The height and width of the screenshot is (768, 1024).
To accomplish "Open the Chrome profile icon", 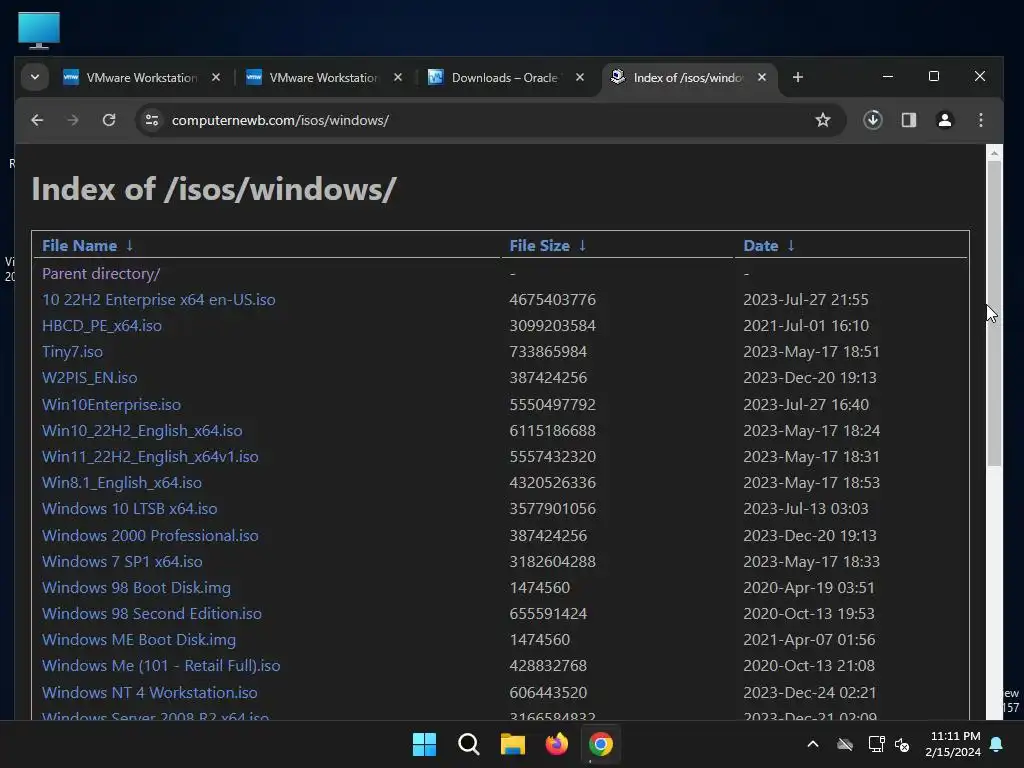I will pyautogui.click(x=944, y=120).
